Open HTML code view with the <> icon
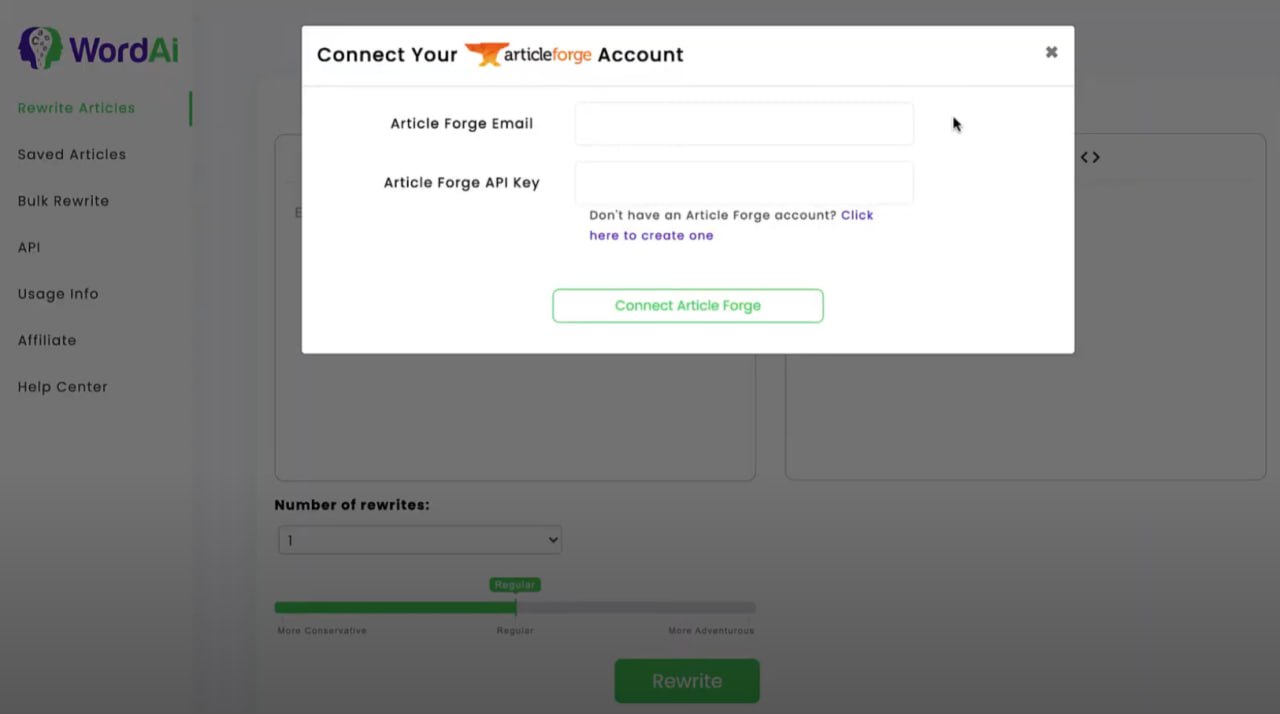 click(1089, 157)
